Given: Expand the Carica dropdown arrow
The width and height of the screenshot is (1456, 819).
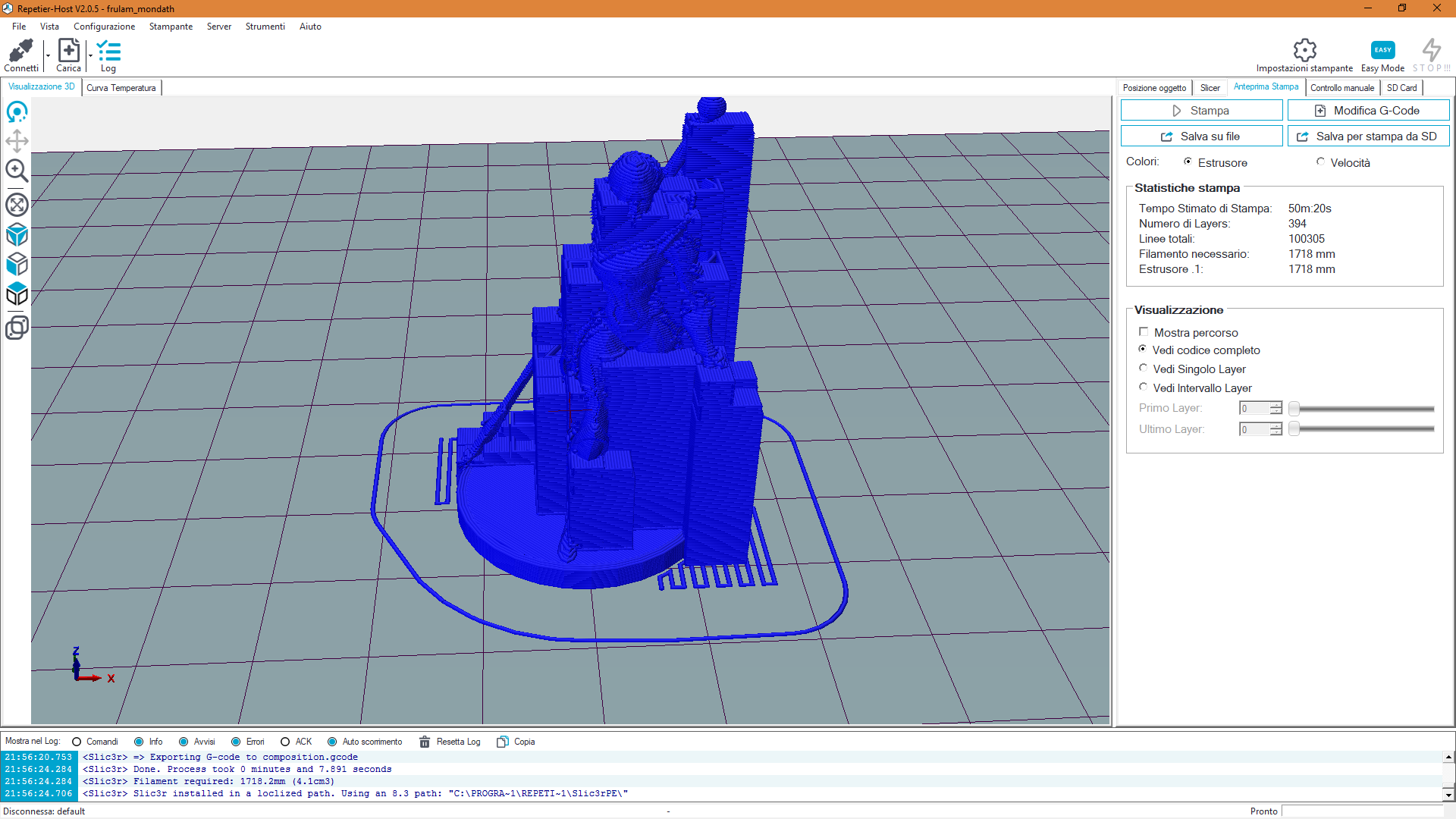Looking at the screenshot, I should (90, 55).
